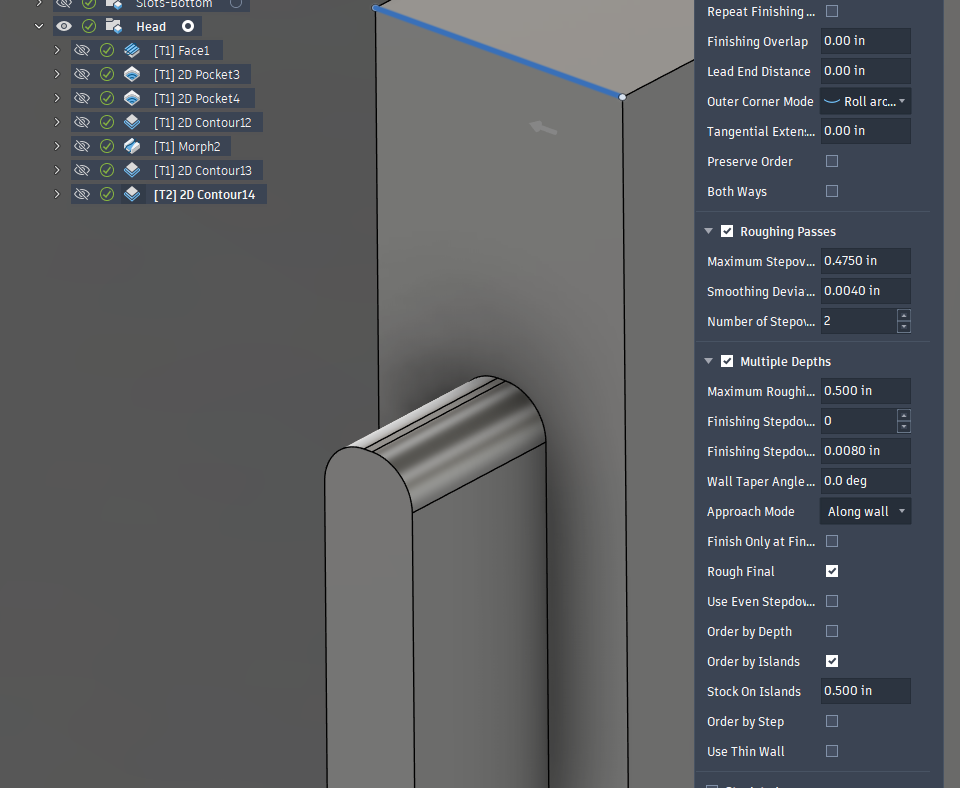Click the green checkmark status of 2D Pocket3
The image size is (960, 788).
click(107, 74)
